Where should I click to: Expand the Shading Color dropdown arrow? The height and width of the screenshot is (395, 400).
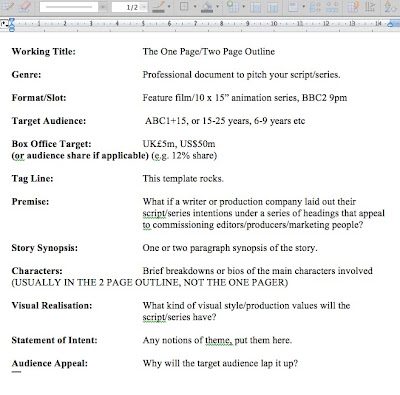click(x=218, y=6)
